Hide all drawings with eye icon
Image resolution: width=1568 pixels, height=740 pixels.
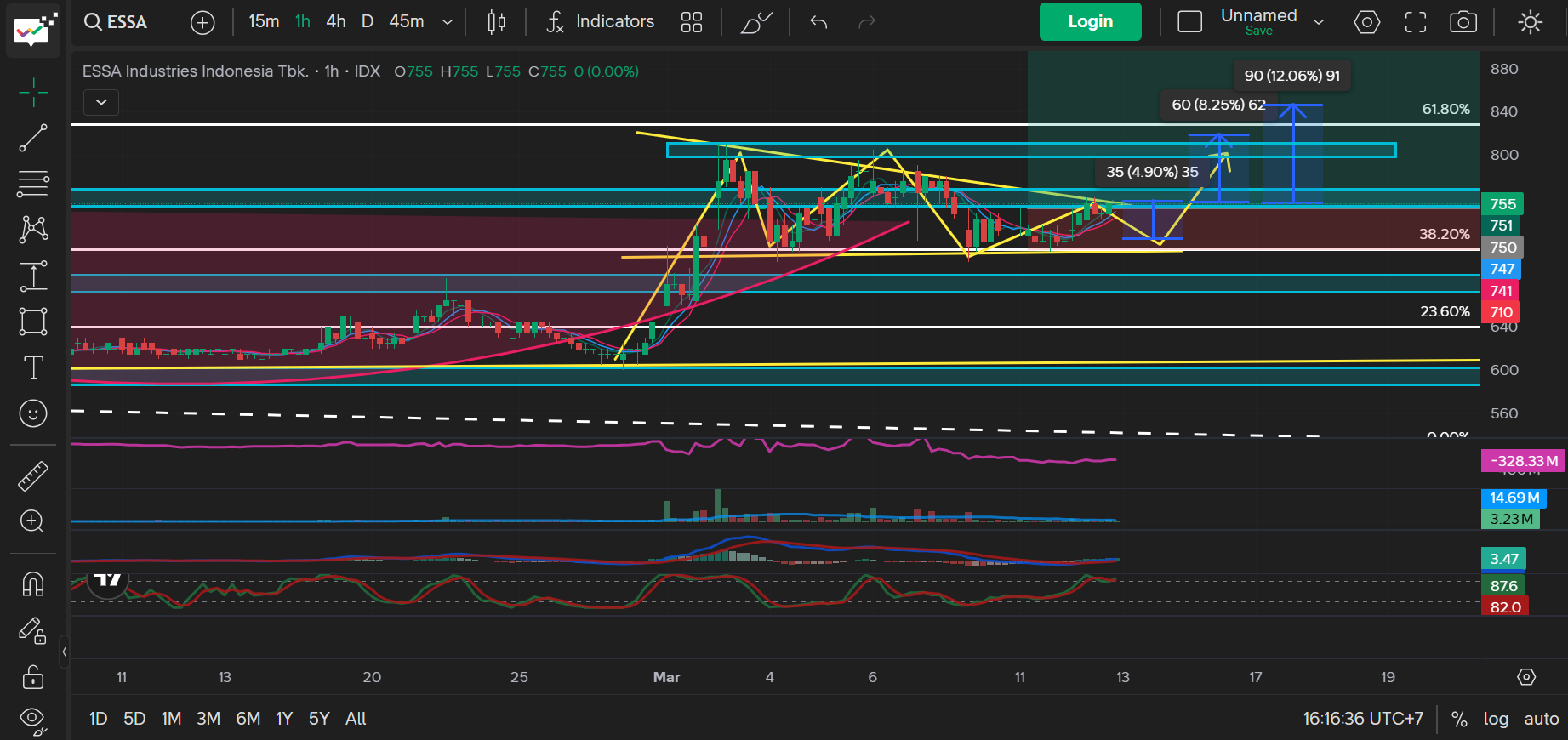[x=33, y=719]
